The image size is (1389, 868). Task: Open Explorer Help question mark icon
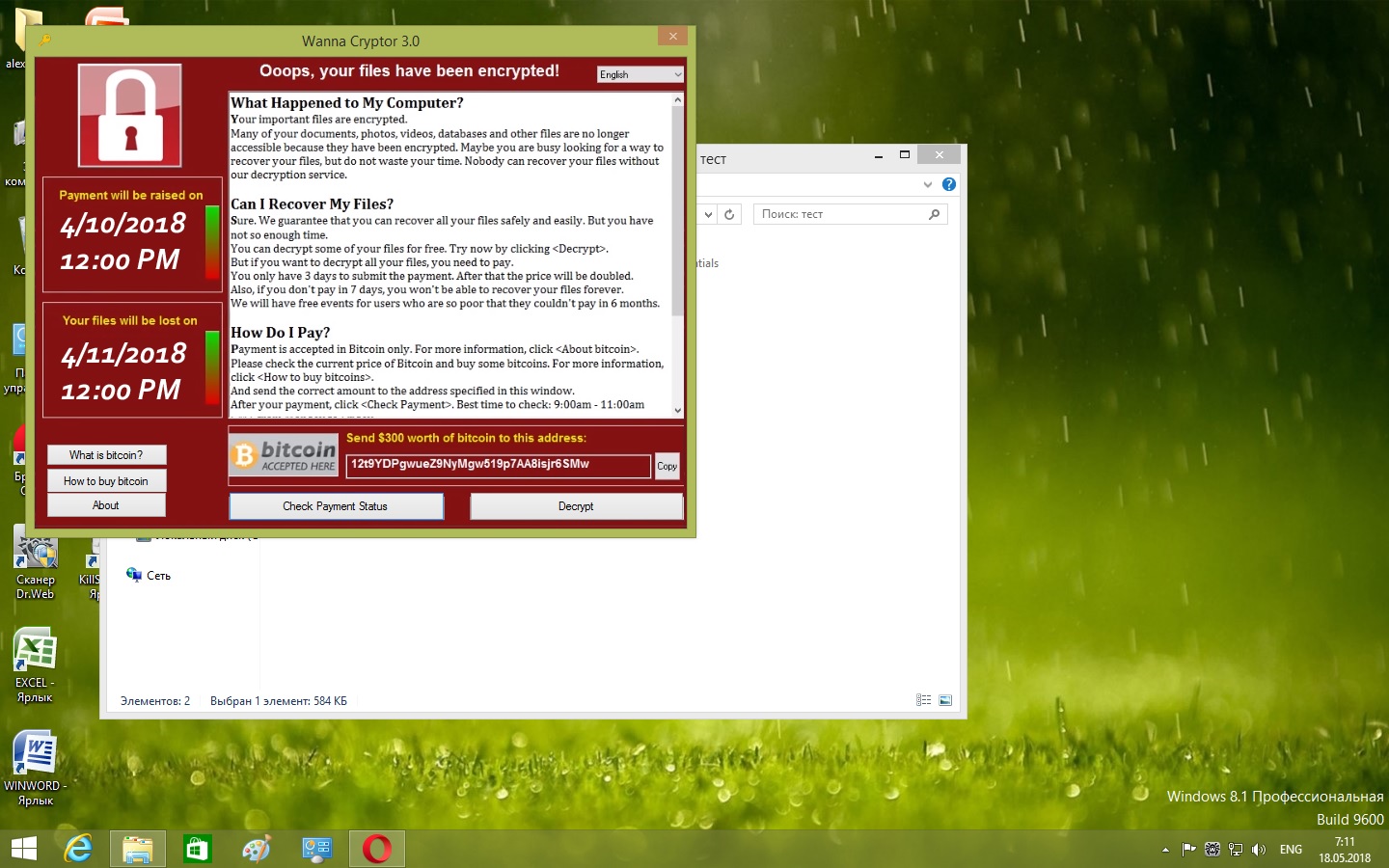949,184
